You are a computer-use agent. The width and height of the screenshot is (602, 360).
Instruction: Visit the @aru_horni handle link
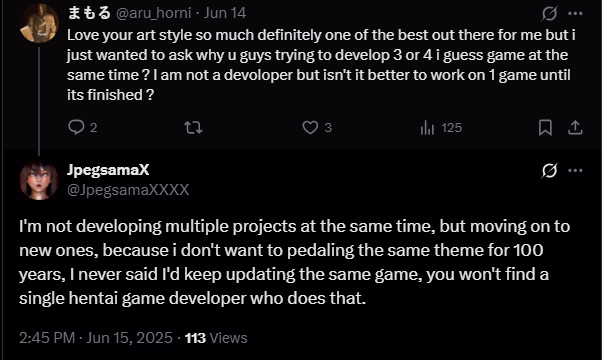coord(153,13)
